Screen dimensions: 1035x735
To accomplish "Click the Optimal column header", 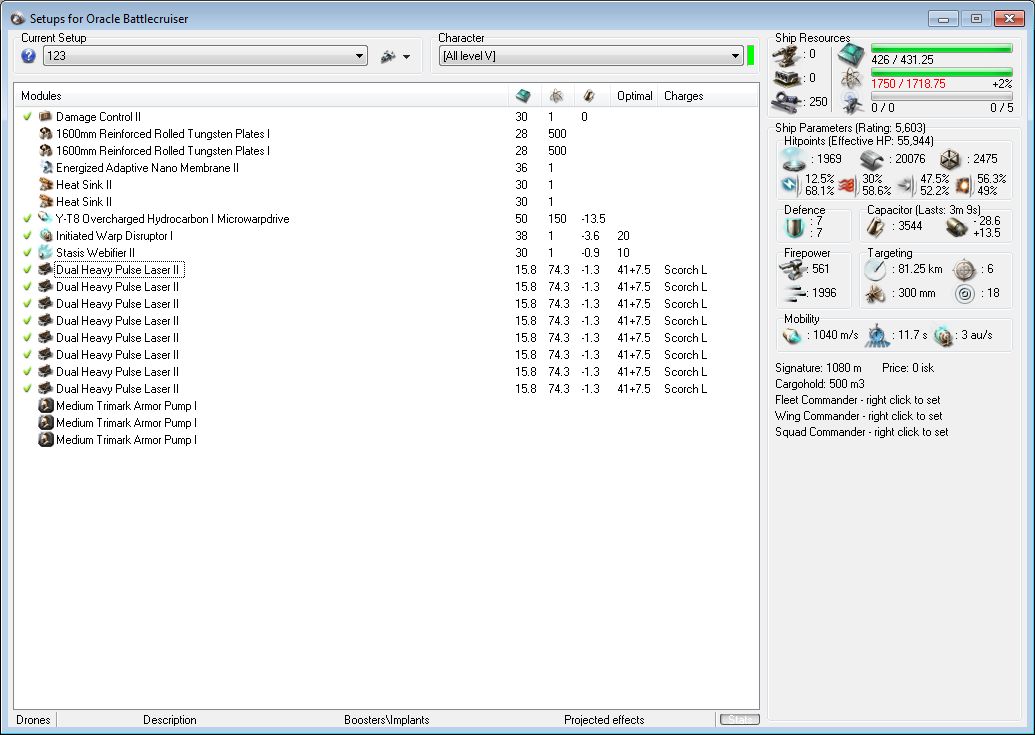I will point(634,96).
